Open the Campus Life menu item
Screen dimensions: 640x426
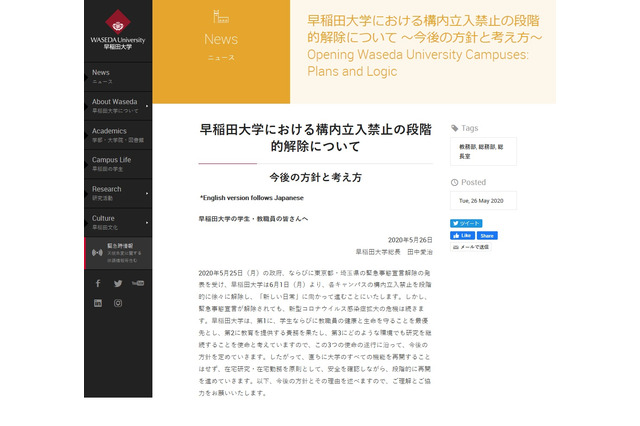[118, 164]
